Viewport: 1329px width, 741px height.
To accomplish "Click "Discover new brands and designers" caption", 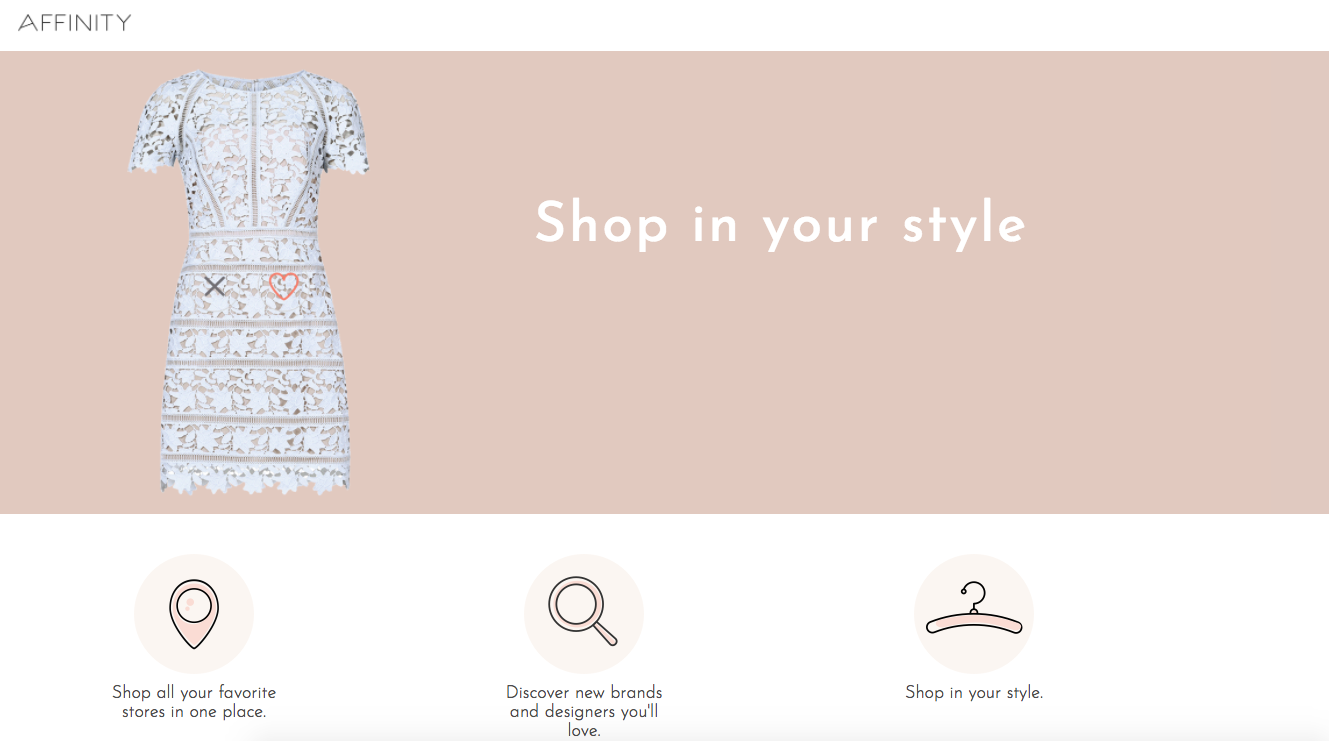I will 584,711.
